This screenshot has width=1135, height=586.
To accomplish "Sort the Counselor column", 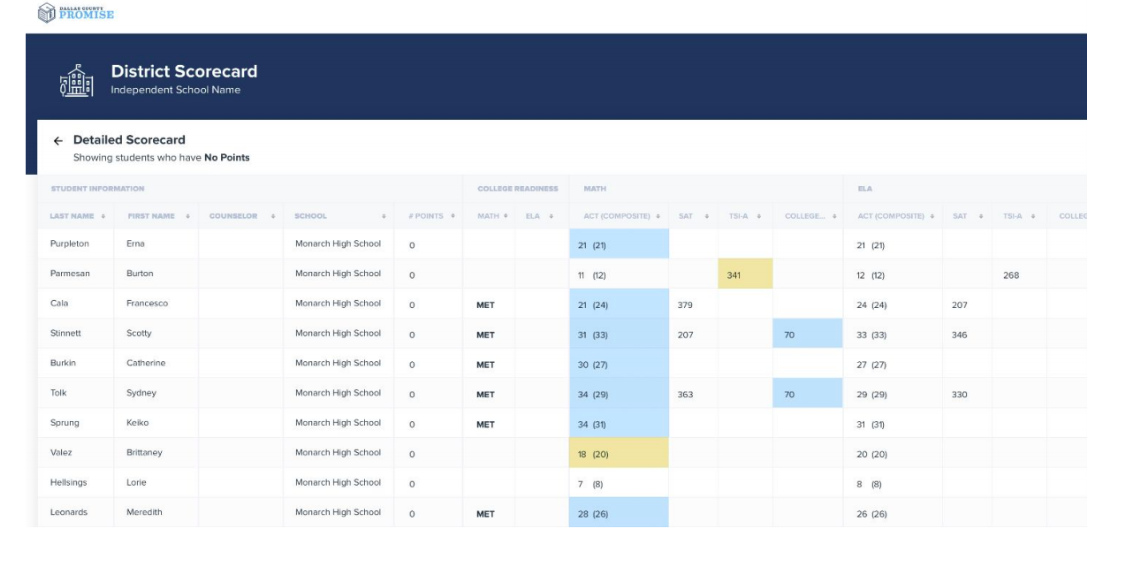I will point(273,216).
